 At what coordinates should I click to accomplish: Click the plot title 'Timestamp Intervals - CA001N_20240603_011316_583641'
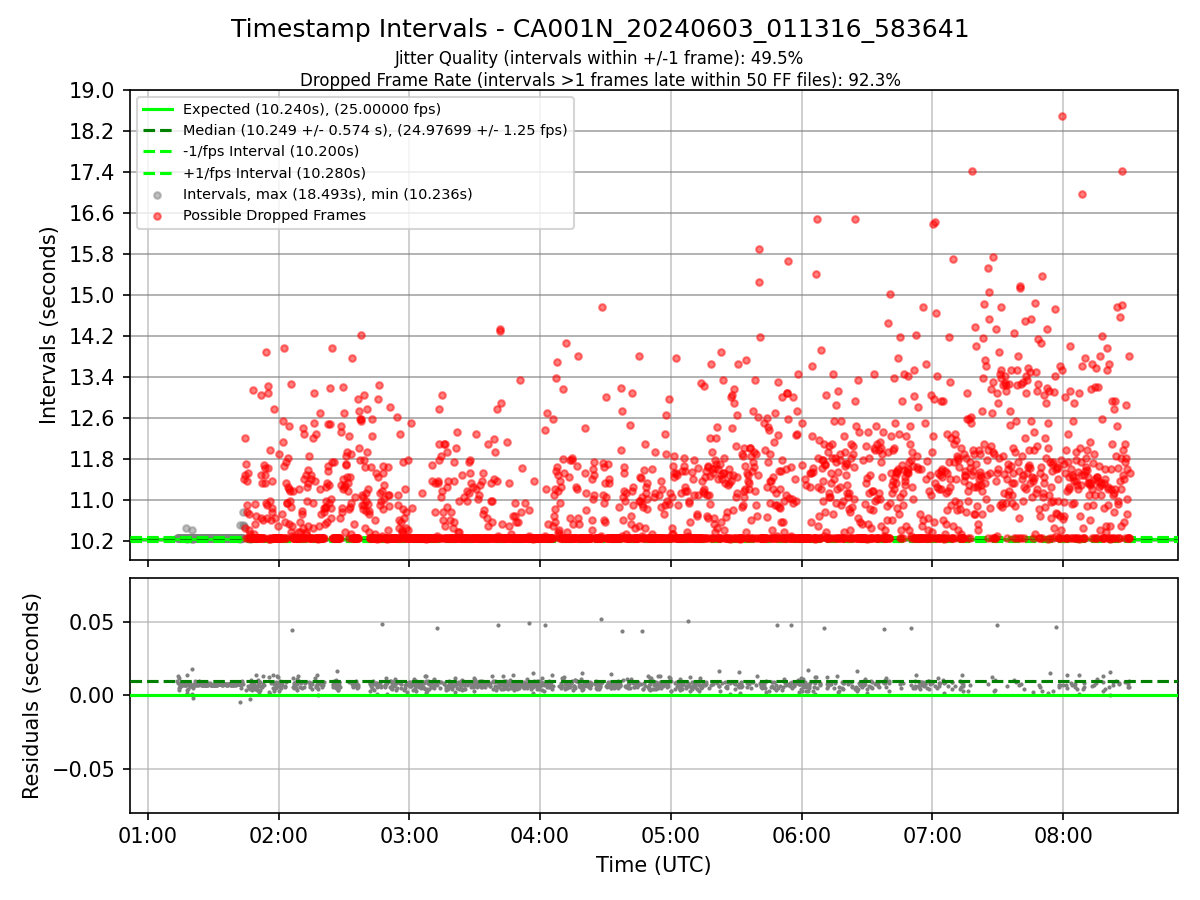point(600,29)
